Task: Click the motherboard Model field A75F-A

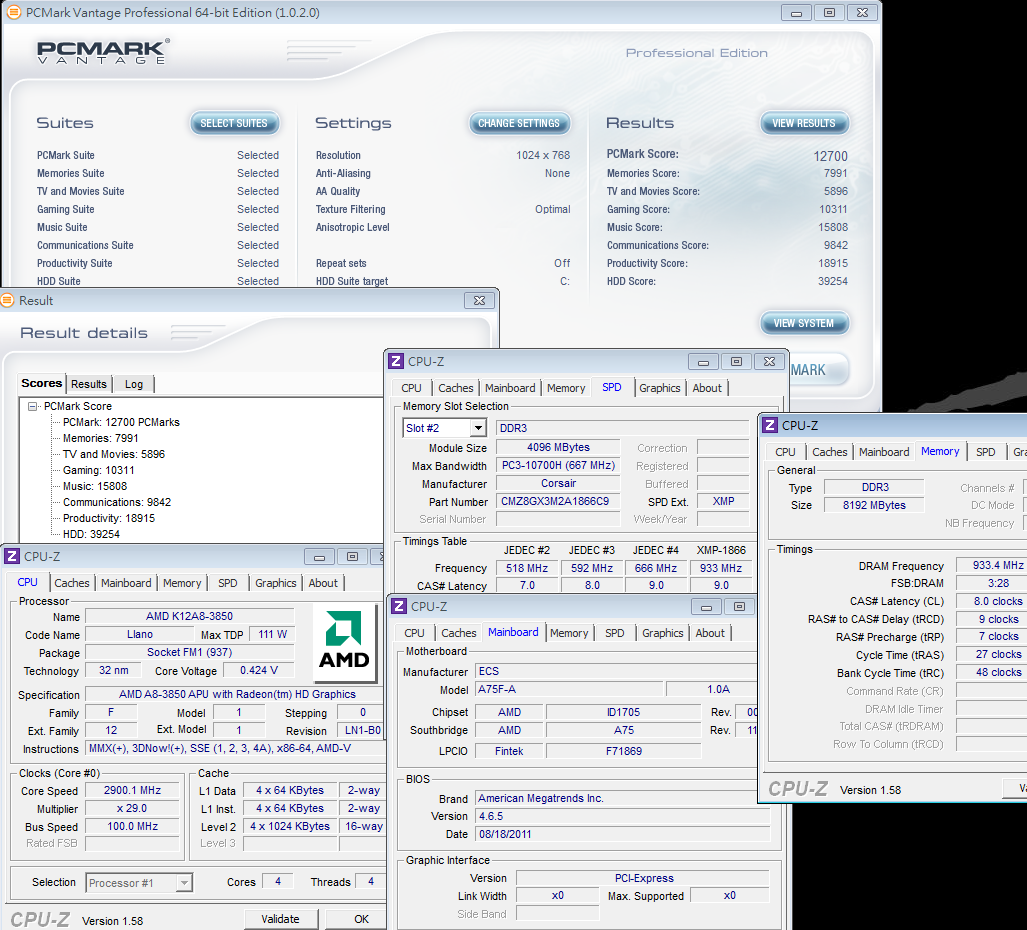Action: [x=569, y=689]
